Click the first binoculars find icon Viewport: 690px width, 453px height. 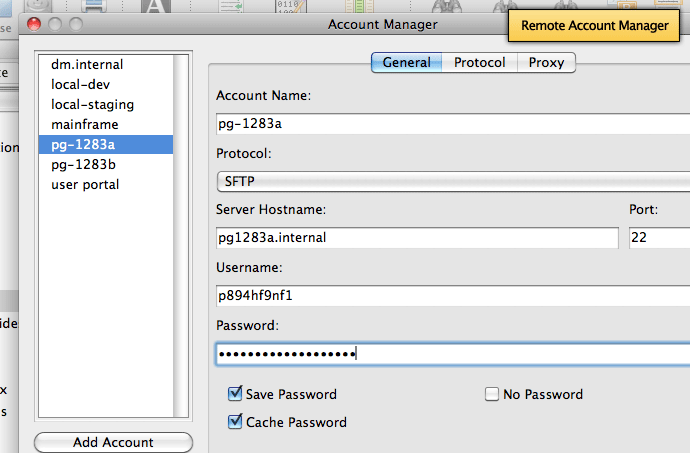point(447,6)
